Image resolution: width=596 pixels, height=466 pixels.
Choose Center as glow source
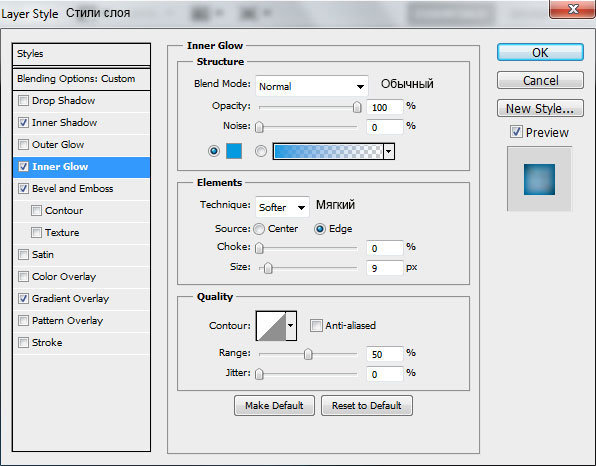[x=259, y=229]
